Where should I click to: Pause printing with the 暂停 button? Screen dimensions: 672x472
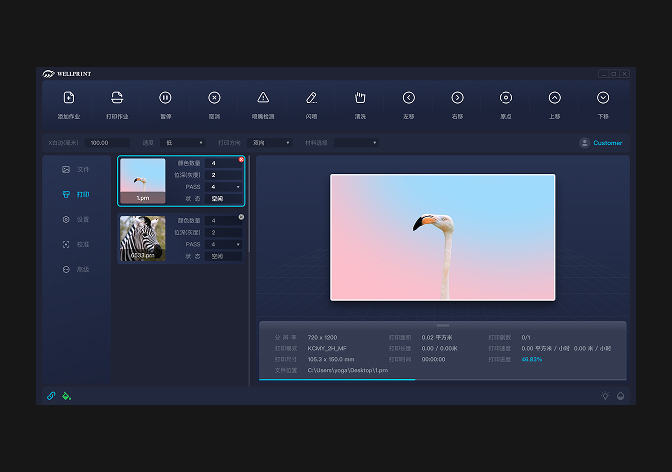(165, 98)
